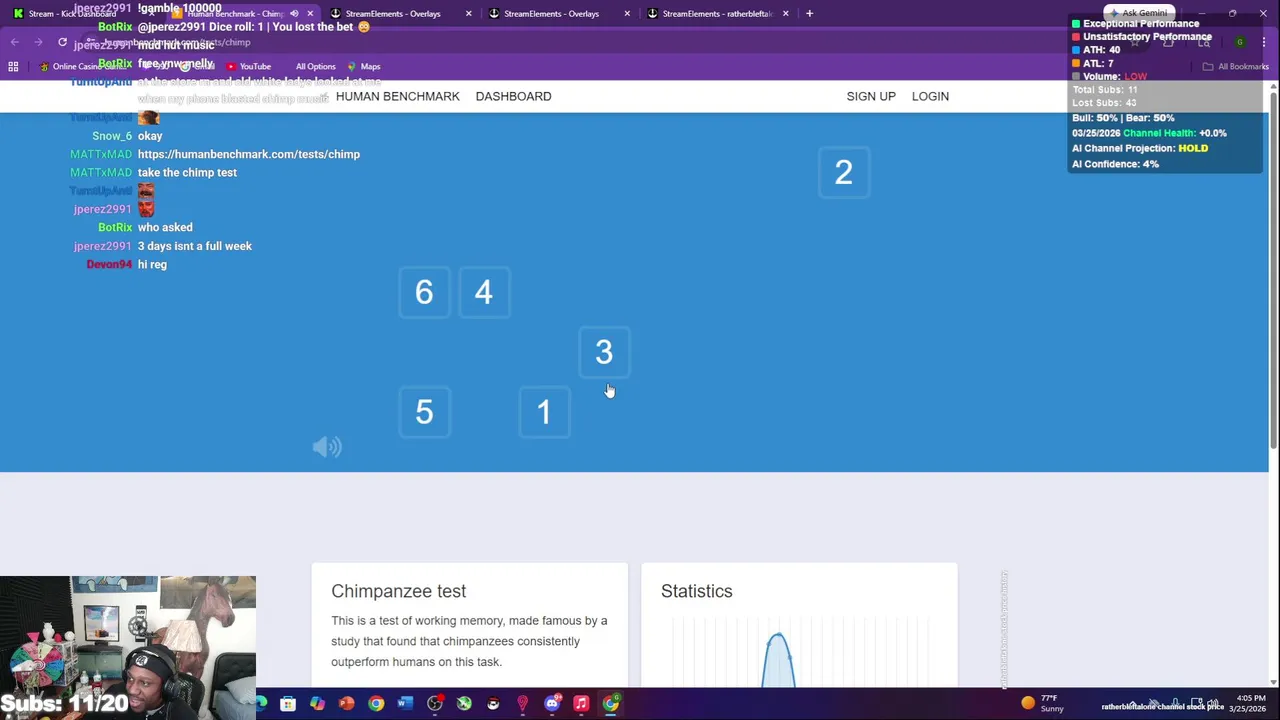Click the Snow_6 username in chat

pyautogui.click(x=112, y=136)
